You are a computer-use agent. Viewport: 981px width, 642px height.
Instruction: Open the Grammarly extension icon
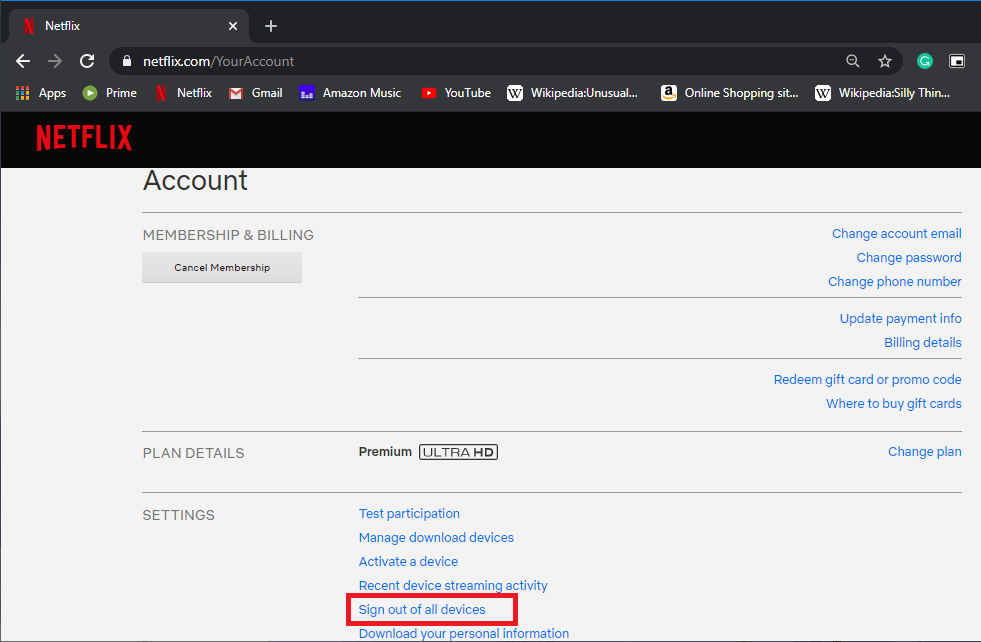tap(925, 61)
